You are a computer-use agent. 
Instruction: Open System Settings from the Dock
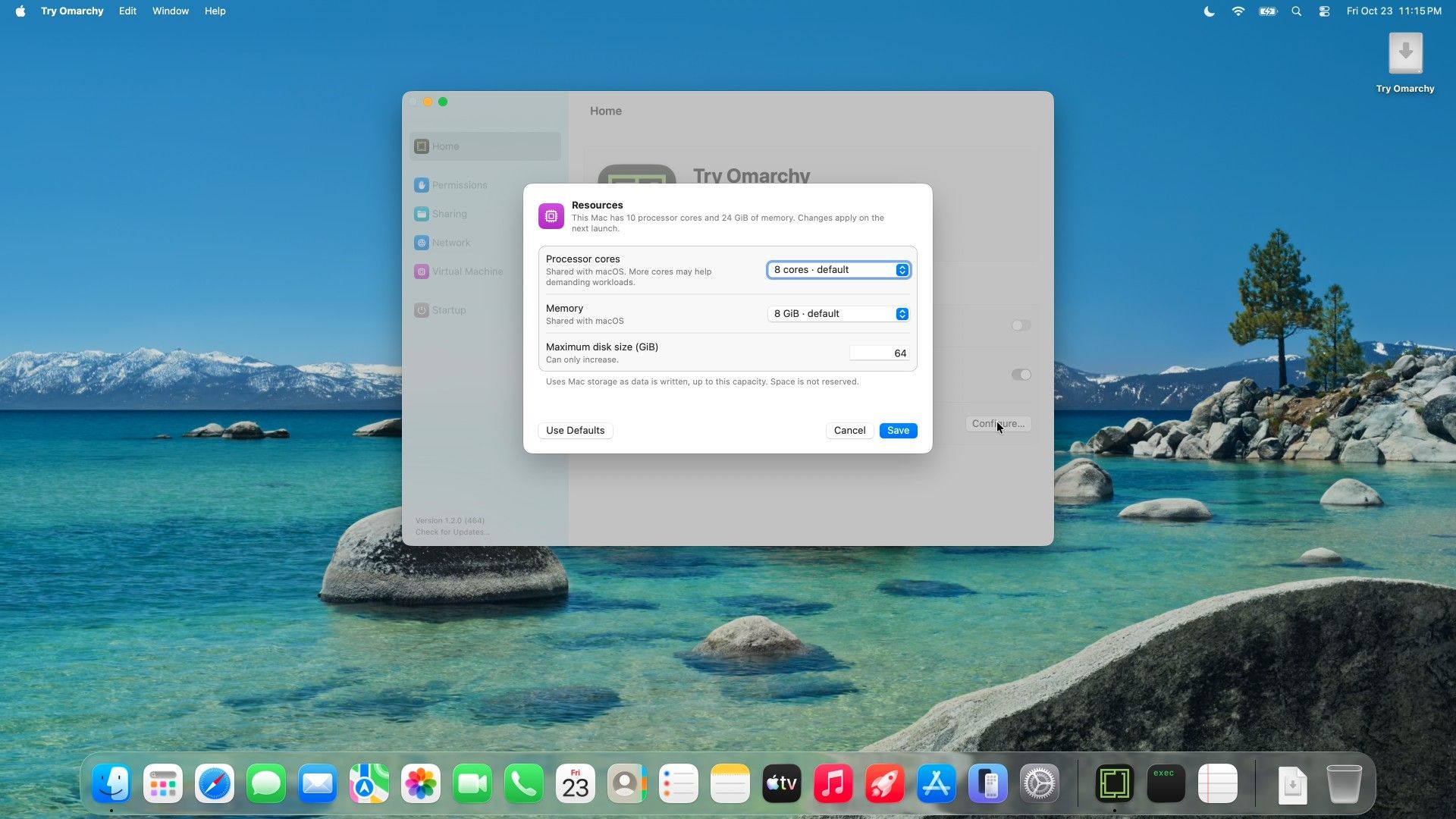click(x=1040, y=783)
